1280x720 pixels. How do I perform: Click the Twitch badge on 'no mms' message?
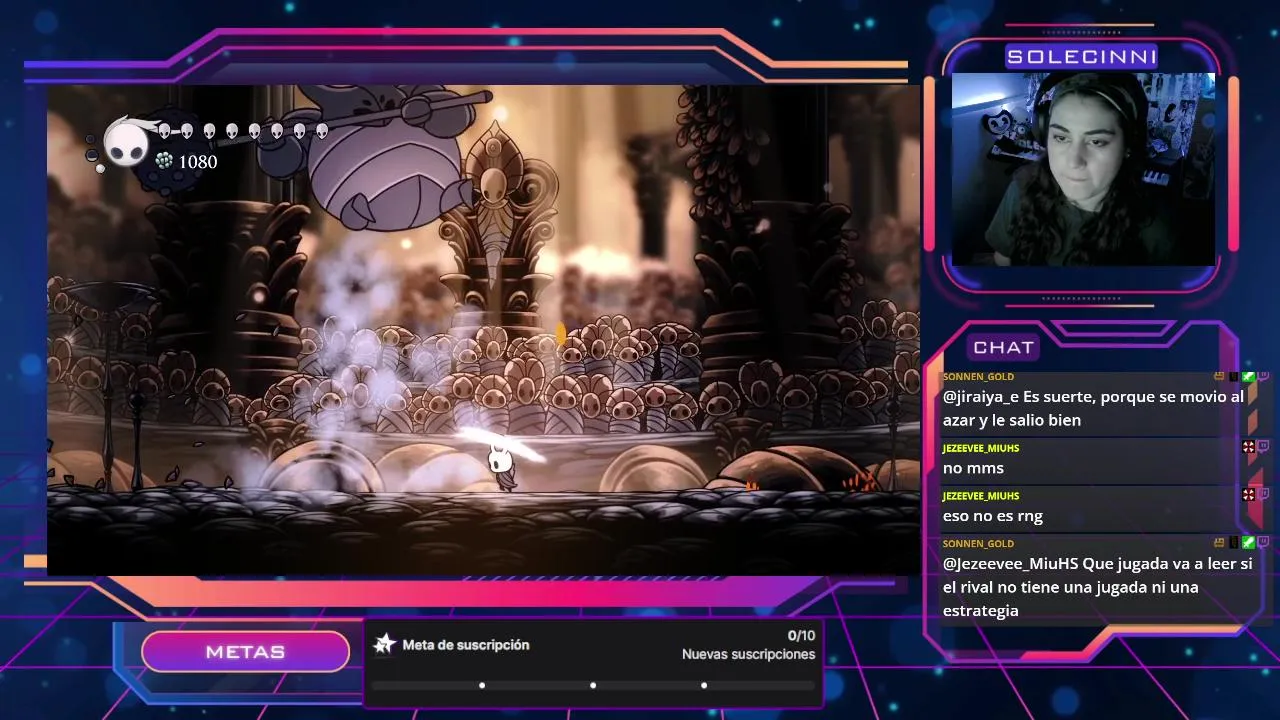pyautogui.click(x=1263, y=447)
